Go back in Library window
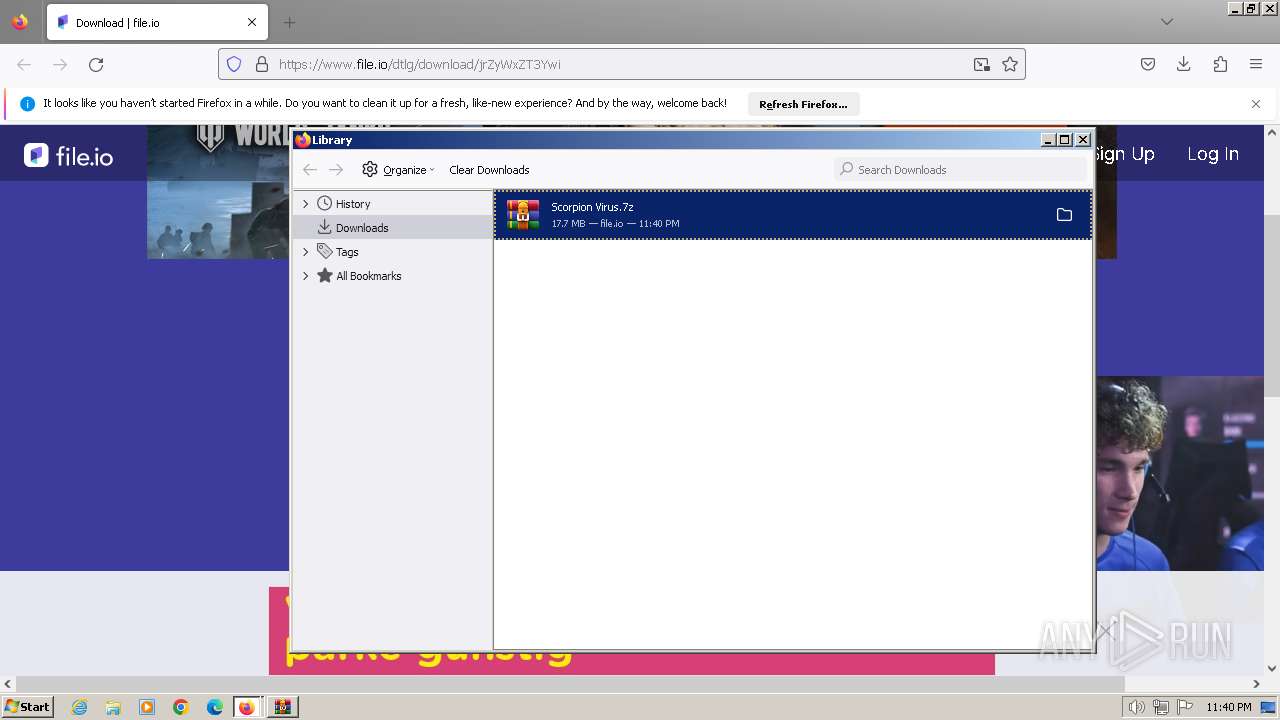1280x720 pixels. pos(310,170)
